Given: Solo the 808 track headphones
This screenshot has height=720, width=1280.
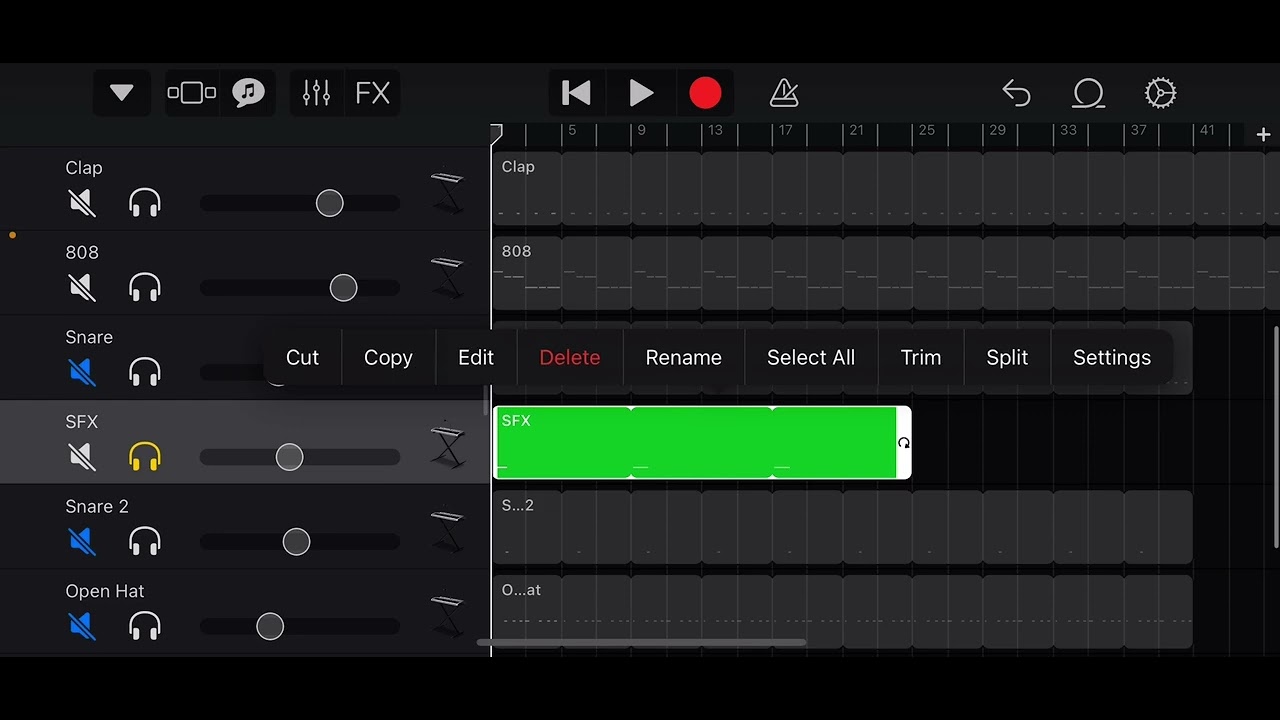Looking at the screenshot, I should point(145,288).
